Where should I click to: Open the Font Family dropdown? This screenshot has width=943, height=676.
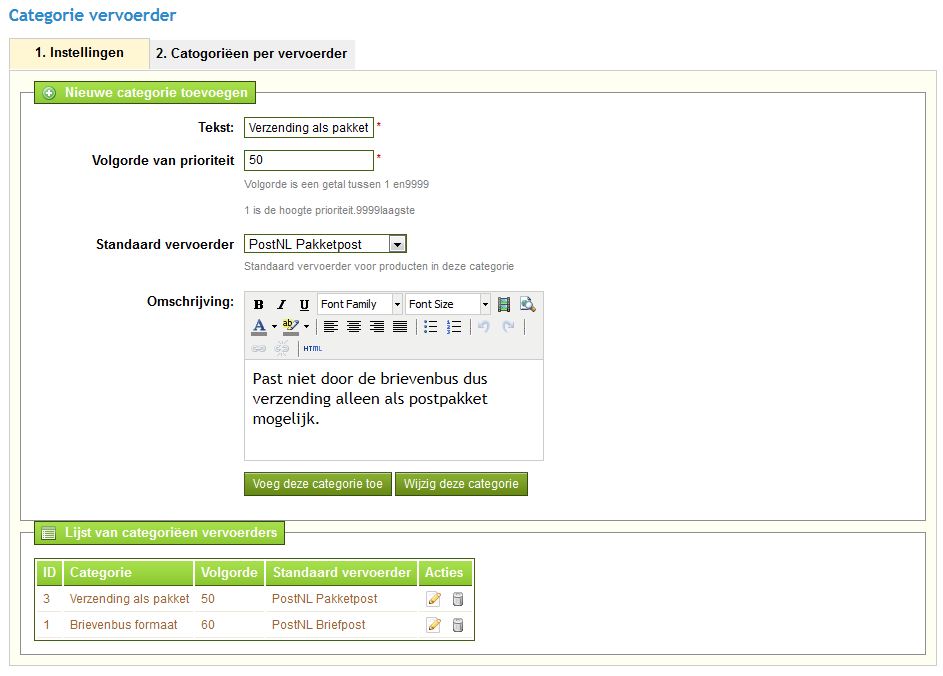coord(360,304)
